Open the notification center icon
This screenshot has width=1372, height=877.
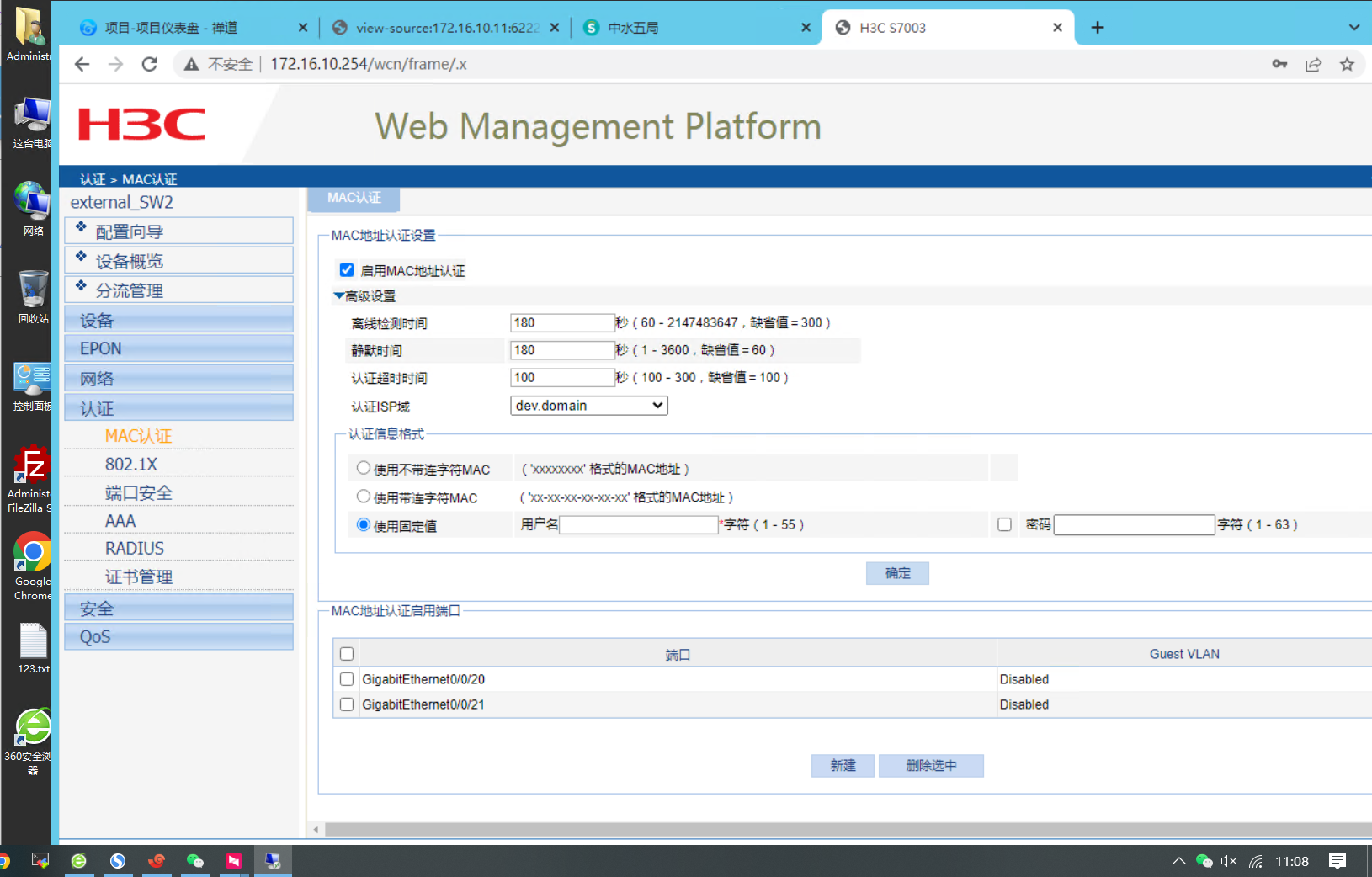click(1337, 861)
